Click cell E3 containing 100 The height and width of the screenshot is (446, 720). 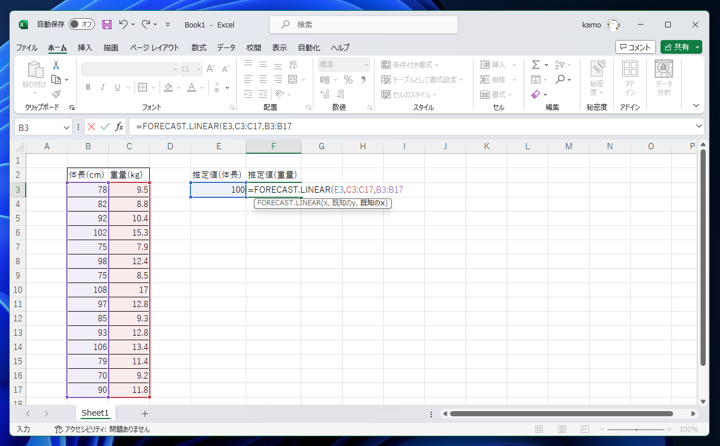pyautogui.click(x=218, y=190)
